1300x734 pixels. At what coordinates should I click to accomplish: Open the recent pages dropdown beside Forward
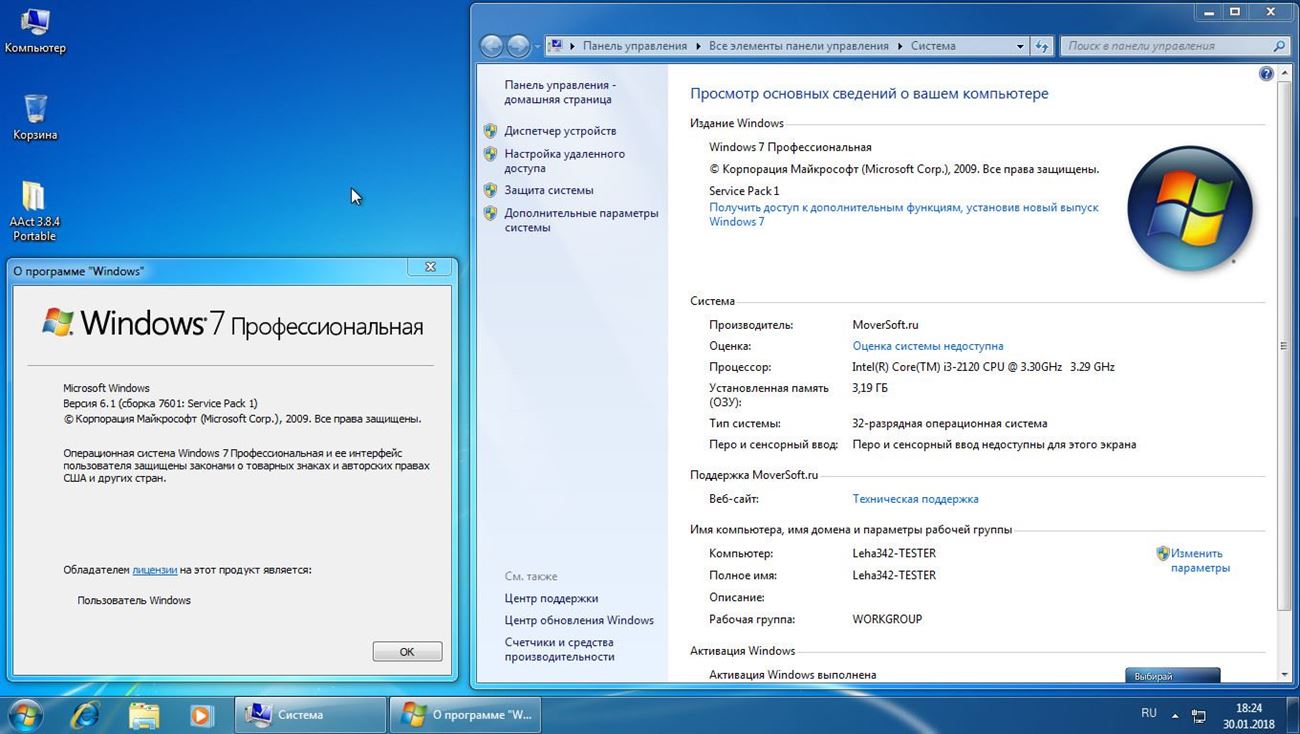pos(537,46)
